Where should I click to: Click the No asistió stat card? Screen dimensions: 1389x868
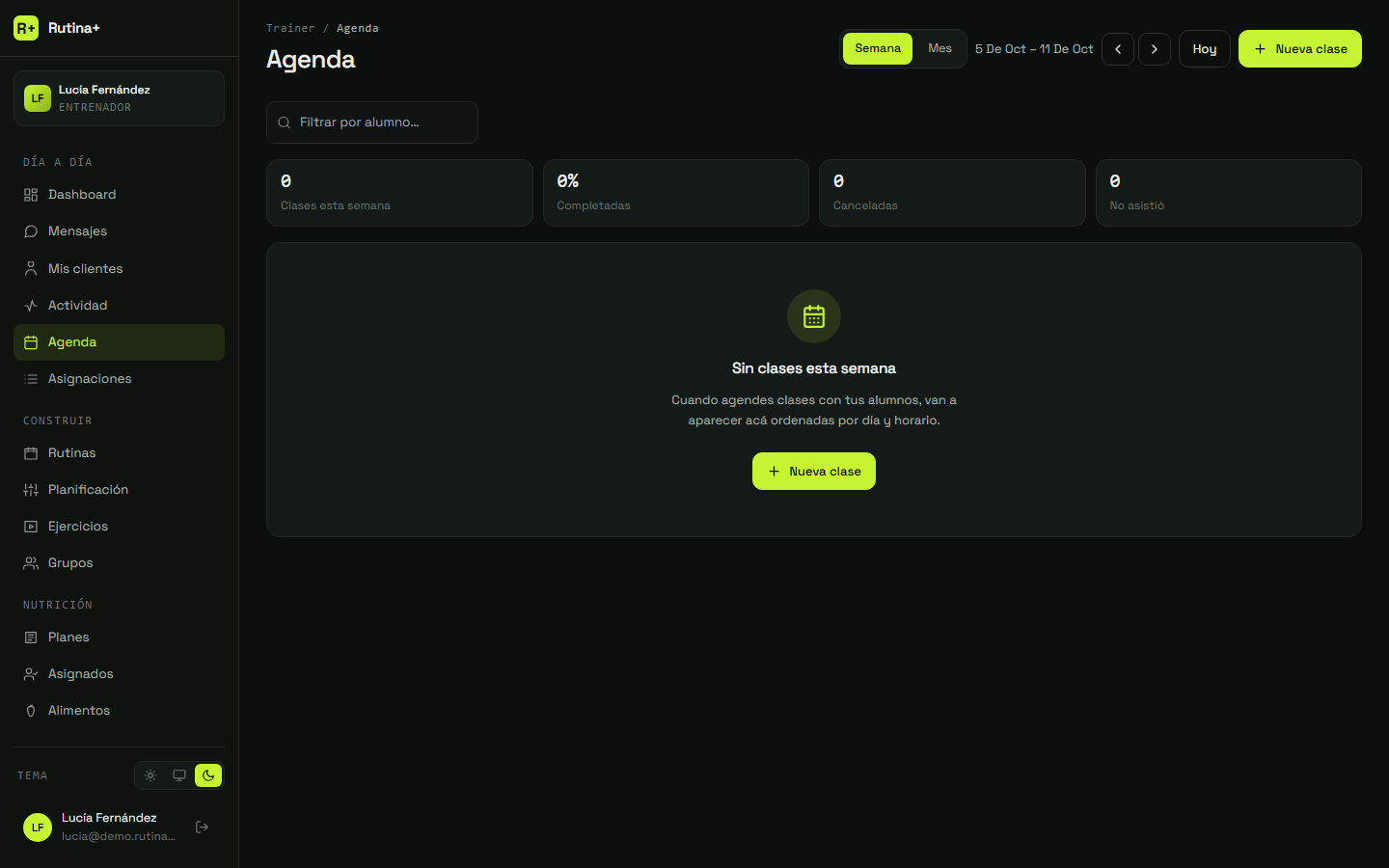pyautogui.click(x=1229, y=193)
